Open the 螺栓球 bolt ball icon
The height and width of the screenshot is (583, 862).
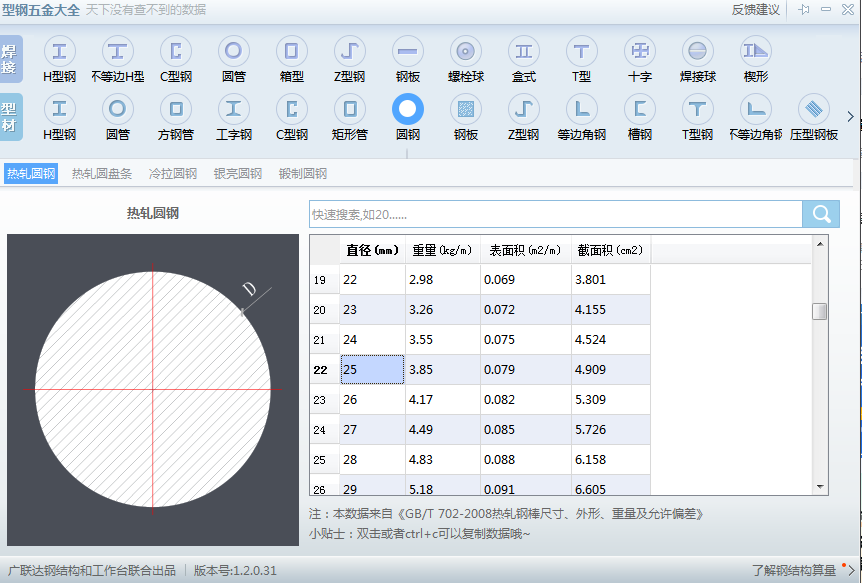pyautogui.click(x=466, y=52)
